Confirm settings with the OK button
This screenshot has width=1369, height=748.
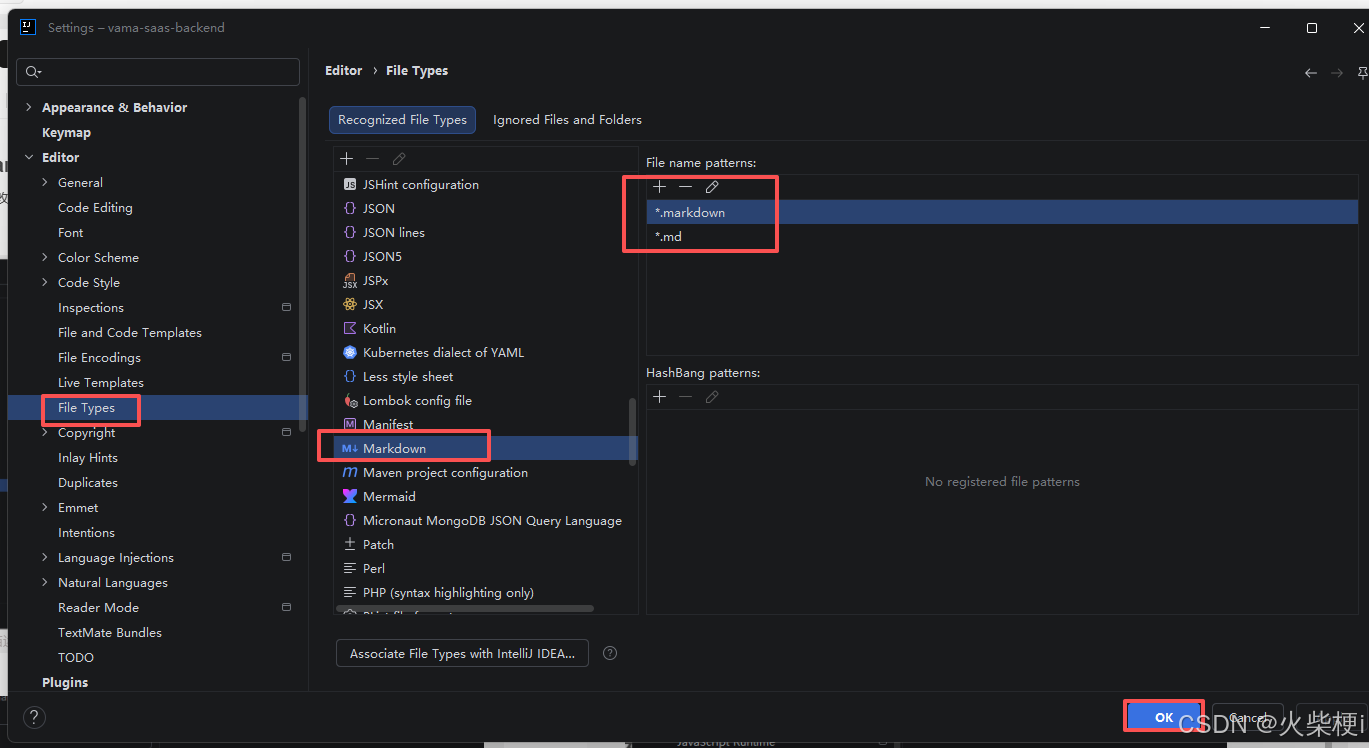pos(1164,718)
